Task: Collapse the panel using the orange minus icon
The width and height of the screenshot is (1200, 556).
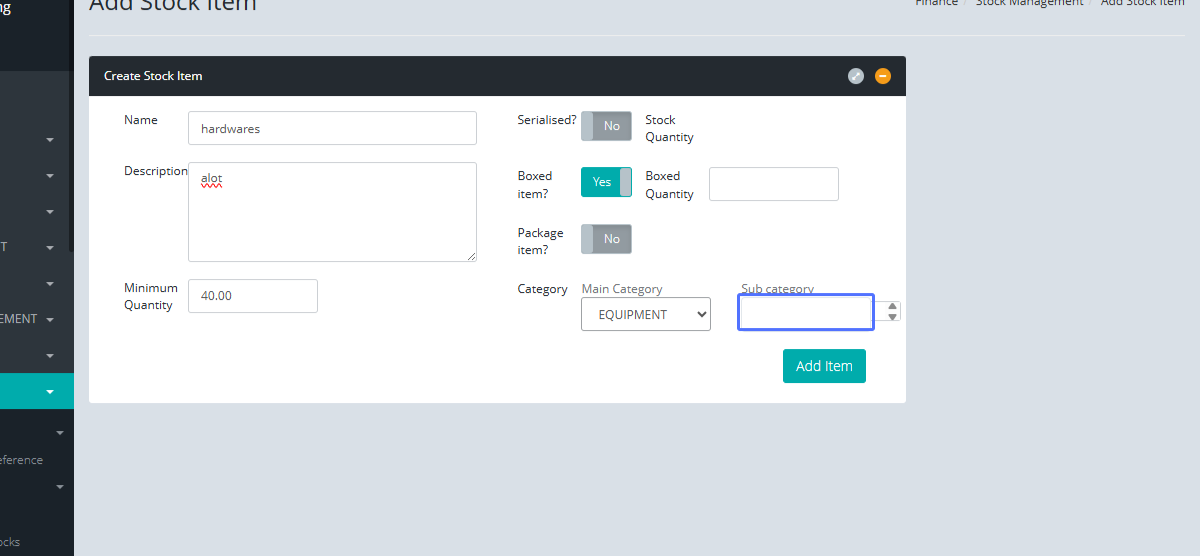Action: (883, 76)
